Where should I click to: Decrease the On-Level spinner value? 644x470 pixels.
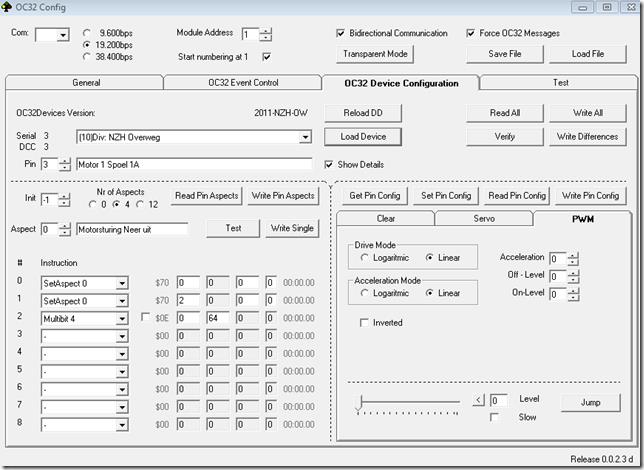[x=573, y=297]
